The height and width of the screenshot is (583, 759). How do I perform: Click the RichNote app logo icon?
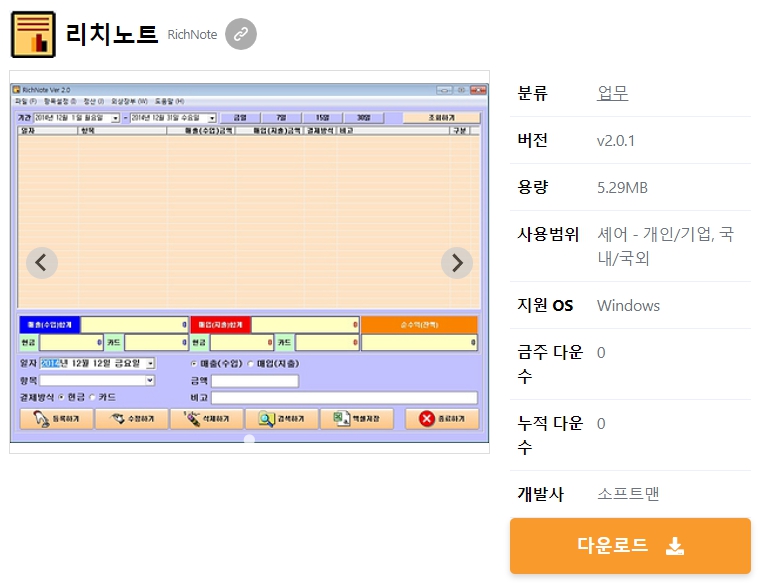33,34
